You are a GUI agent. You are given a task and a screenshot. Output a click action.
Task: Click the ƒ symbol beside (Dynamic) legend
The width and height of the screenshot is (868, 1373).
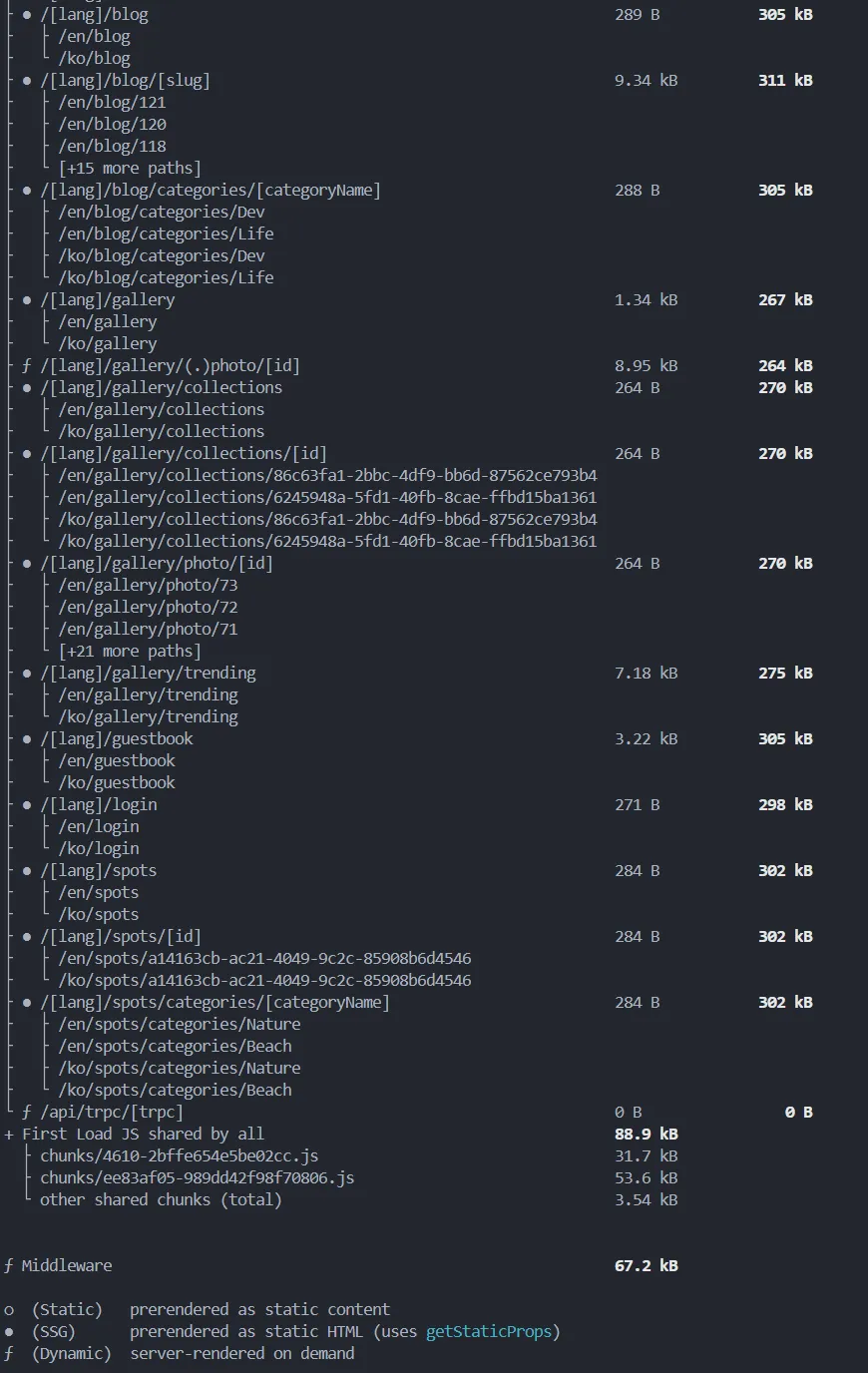coord(9,1353)
